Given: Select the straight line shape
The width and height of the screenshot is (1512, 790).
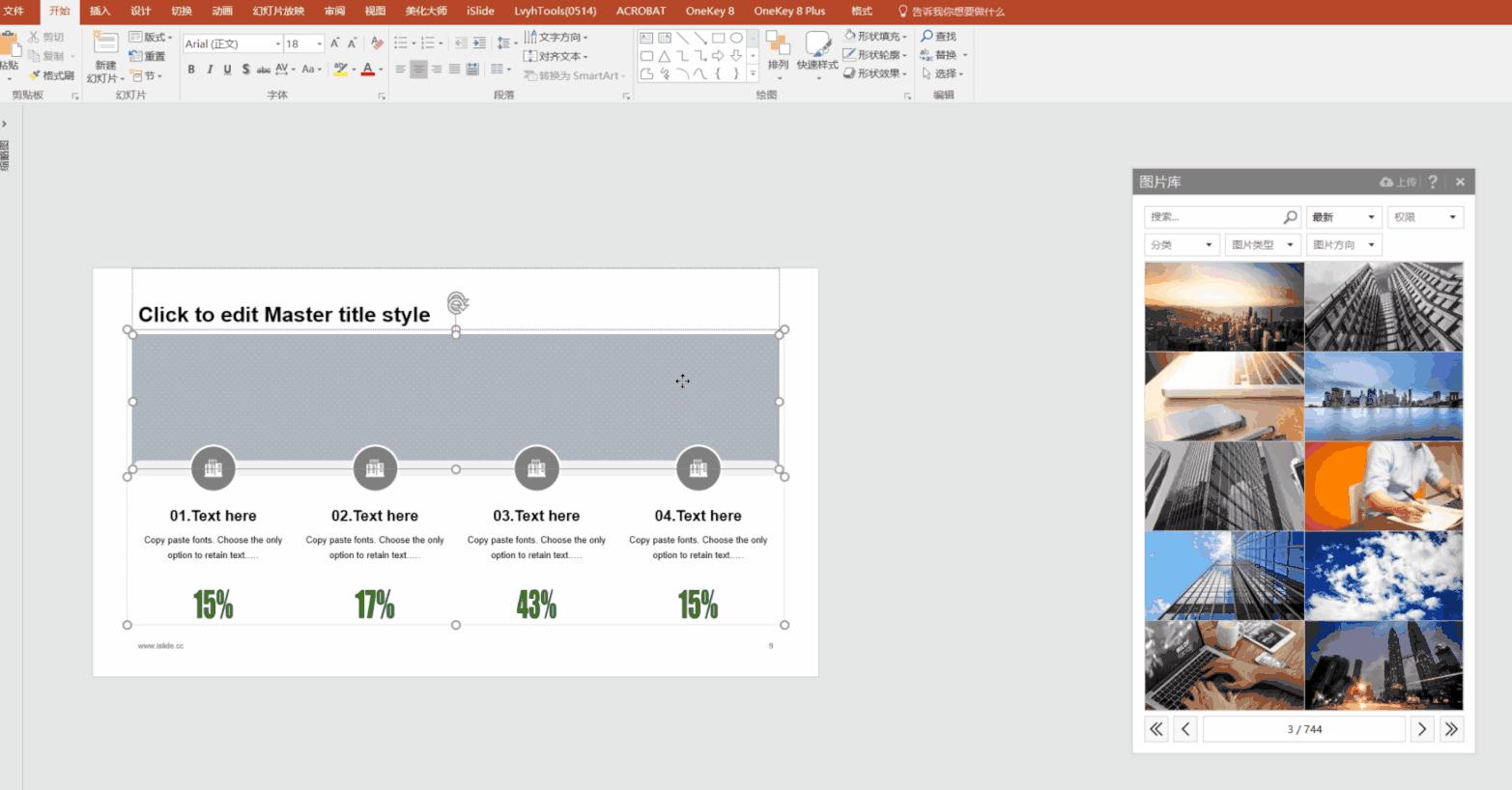Looking at the screenshot, I should click(682, 39).
